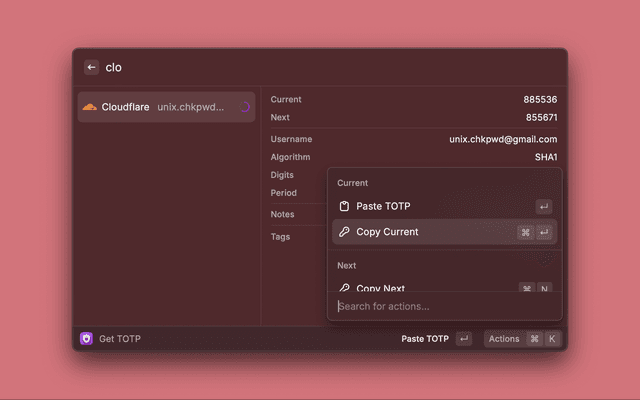Image resolution: width=640 pixels, height=400 pixels.
Task: Click the purple shield icon in footer
Action: pos(86,339)
